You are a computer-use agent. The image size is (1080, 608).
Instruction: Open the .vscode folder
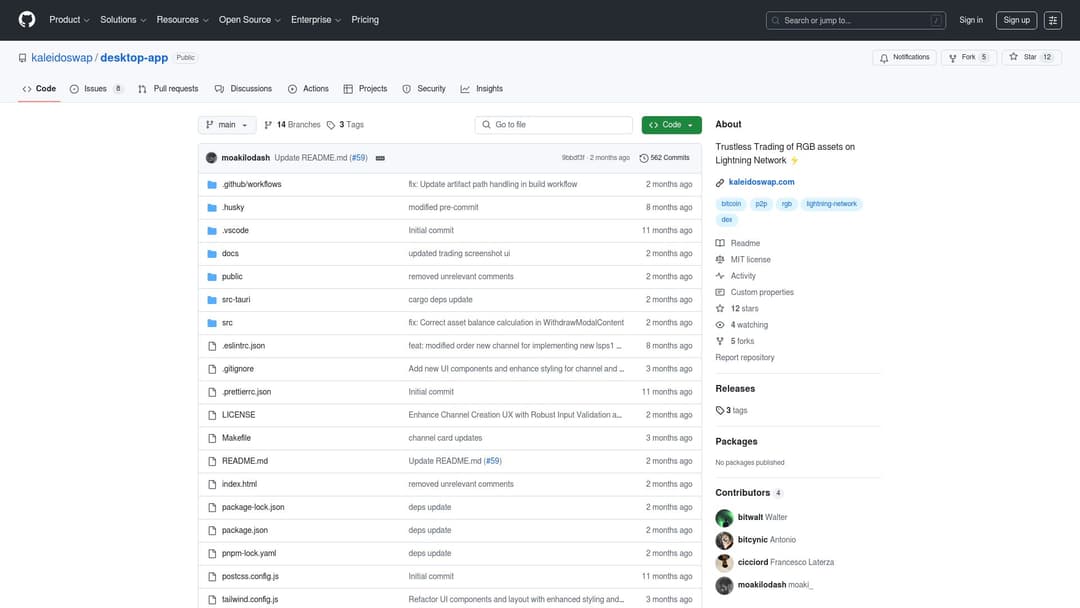(235, 231)
